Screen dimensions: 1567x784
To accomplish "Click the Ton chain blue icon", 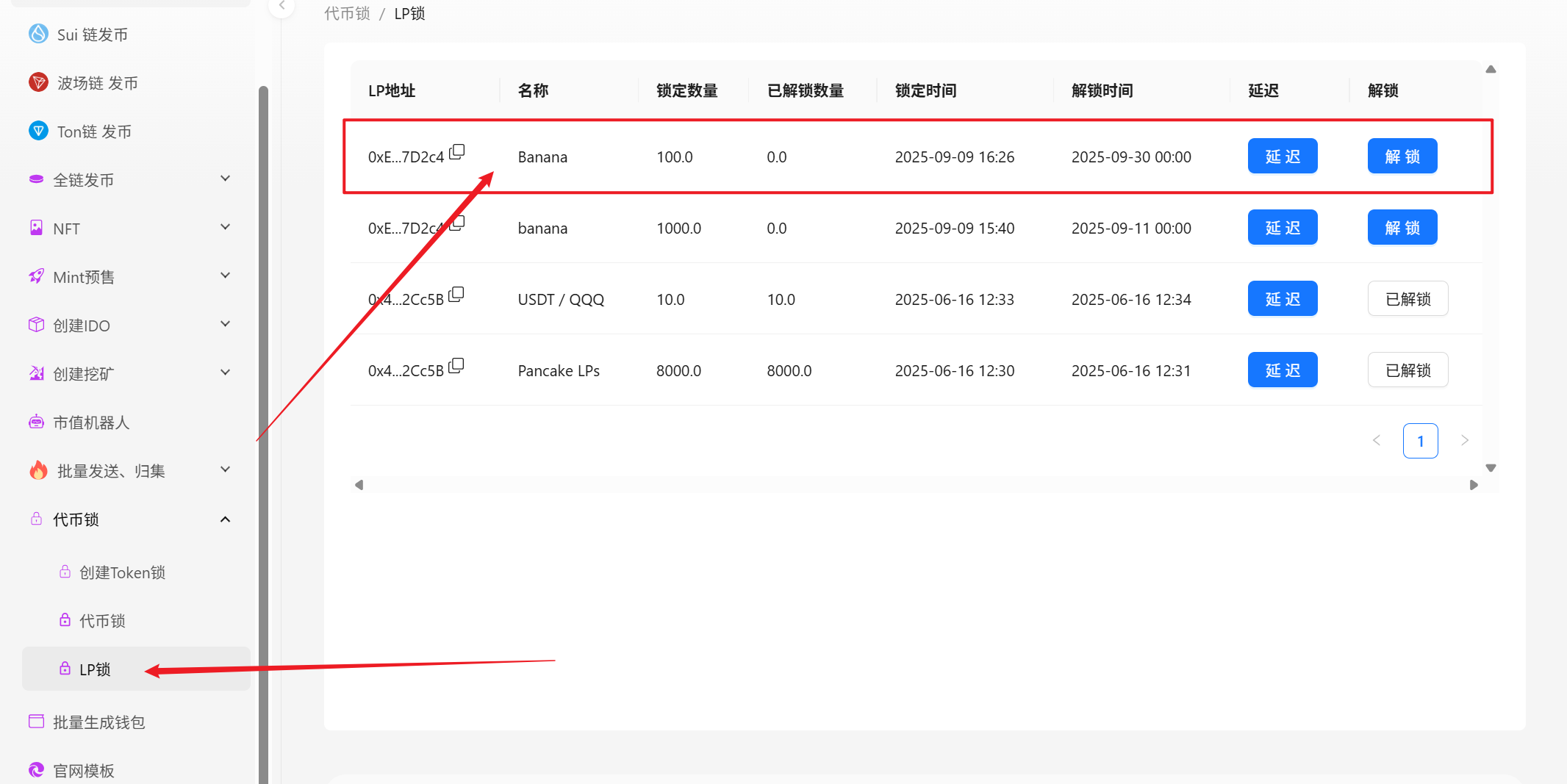I will click(38, 131).
